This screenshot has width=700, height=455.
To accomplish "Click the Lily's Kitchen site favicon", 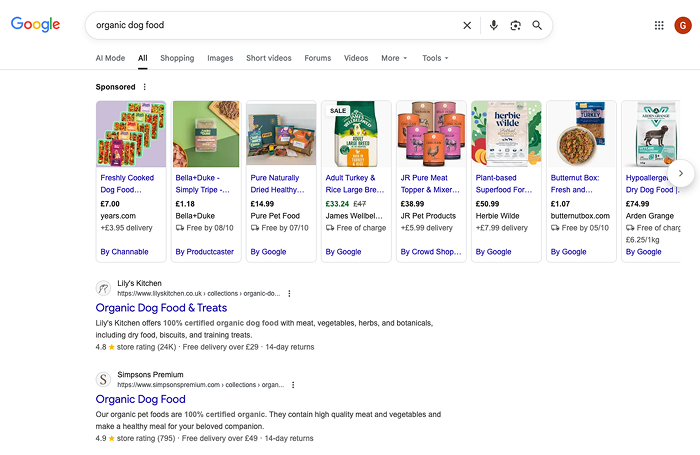I will point(103,288).
